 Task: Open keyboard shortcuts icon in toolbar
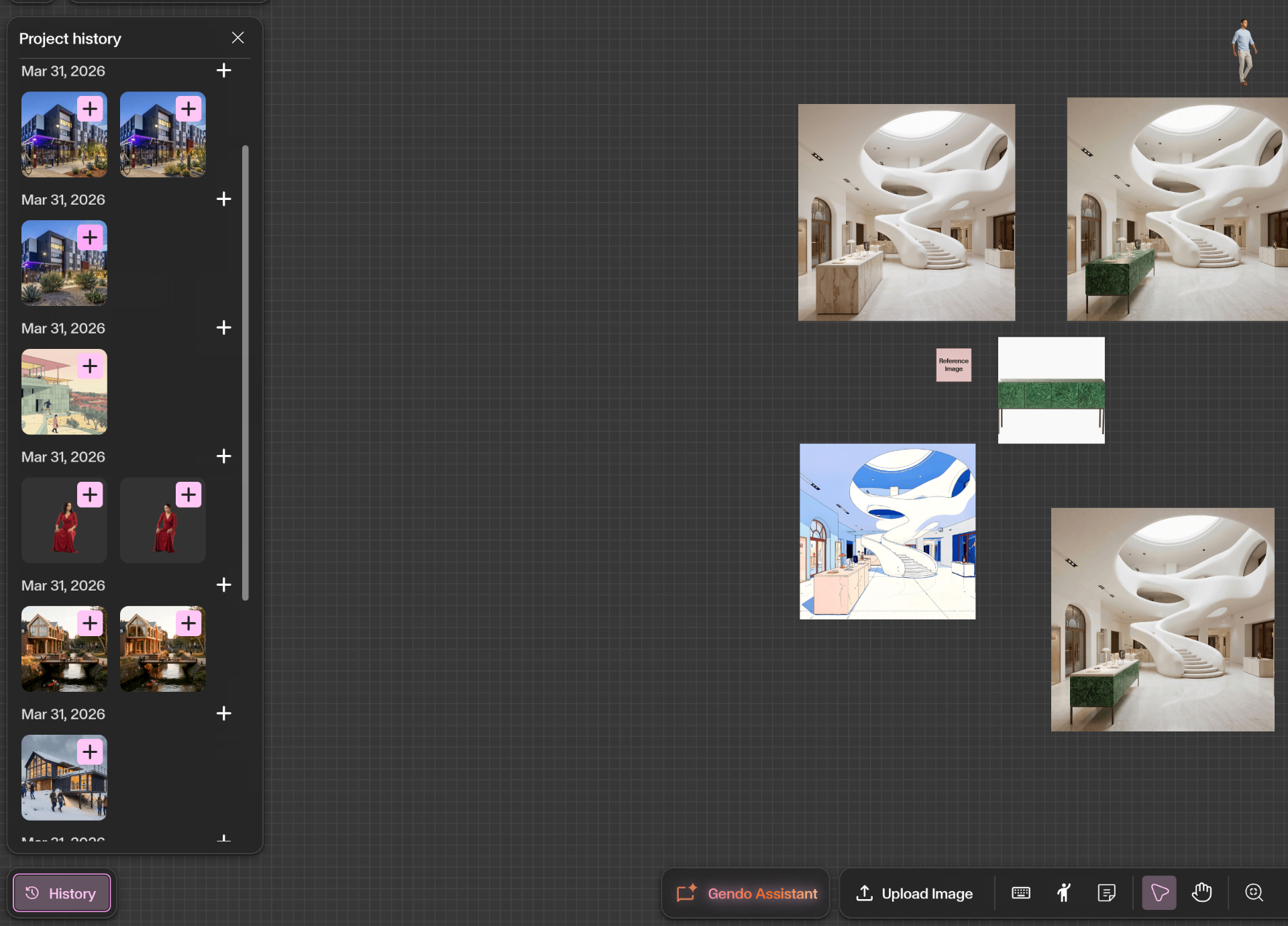pyautogui.click(x=1020, y=892)
